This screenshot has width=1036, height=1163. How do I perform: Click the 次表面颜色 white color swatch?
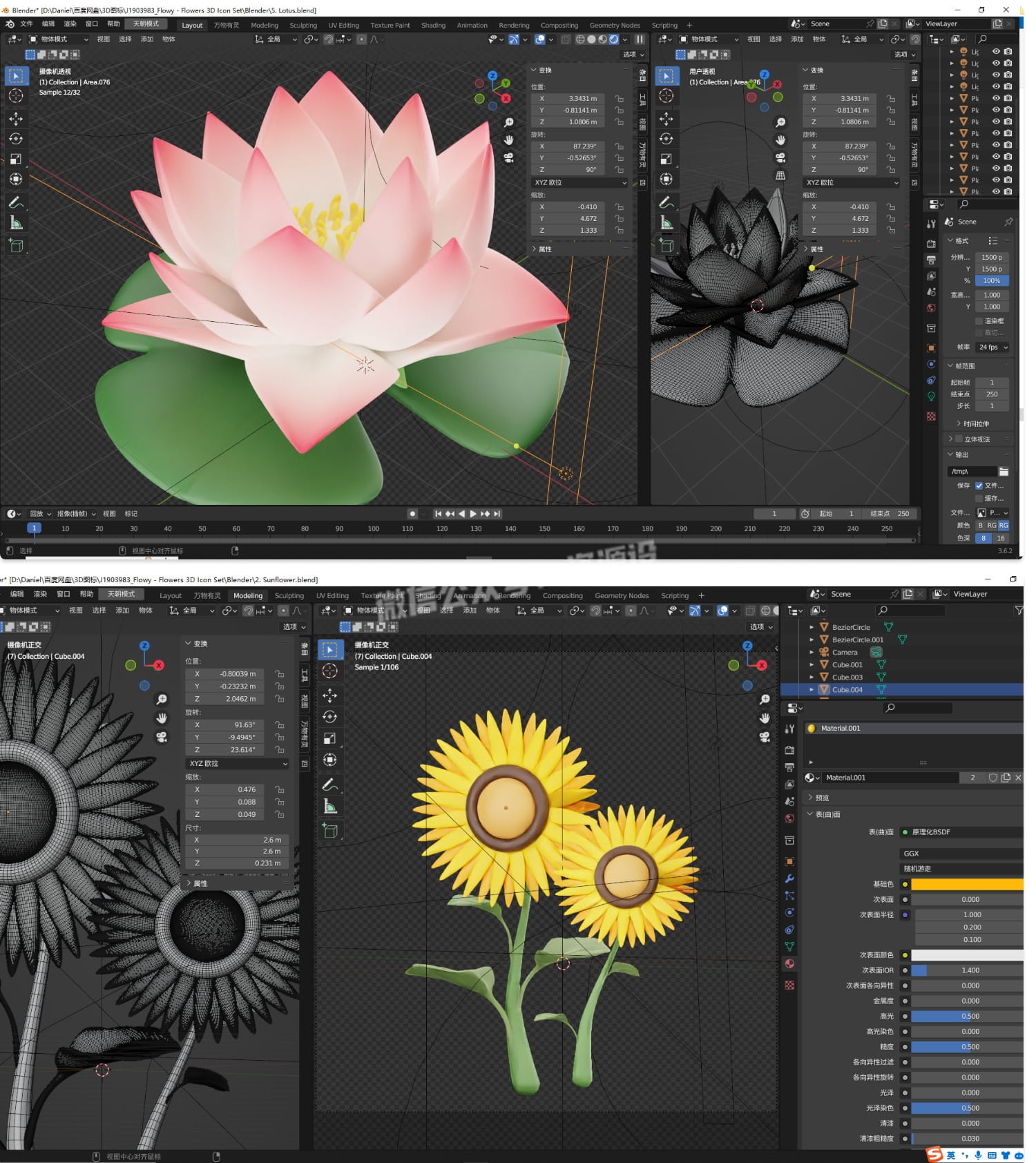tap(967, 955)
